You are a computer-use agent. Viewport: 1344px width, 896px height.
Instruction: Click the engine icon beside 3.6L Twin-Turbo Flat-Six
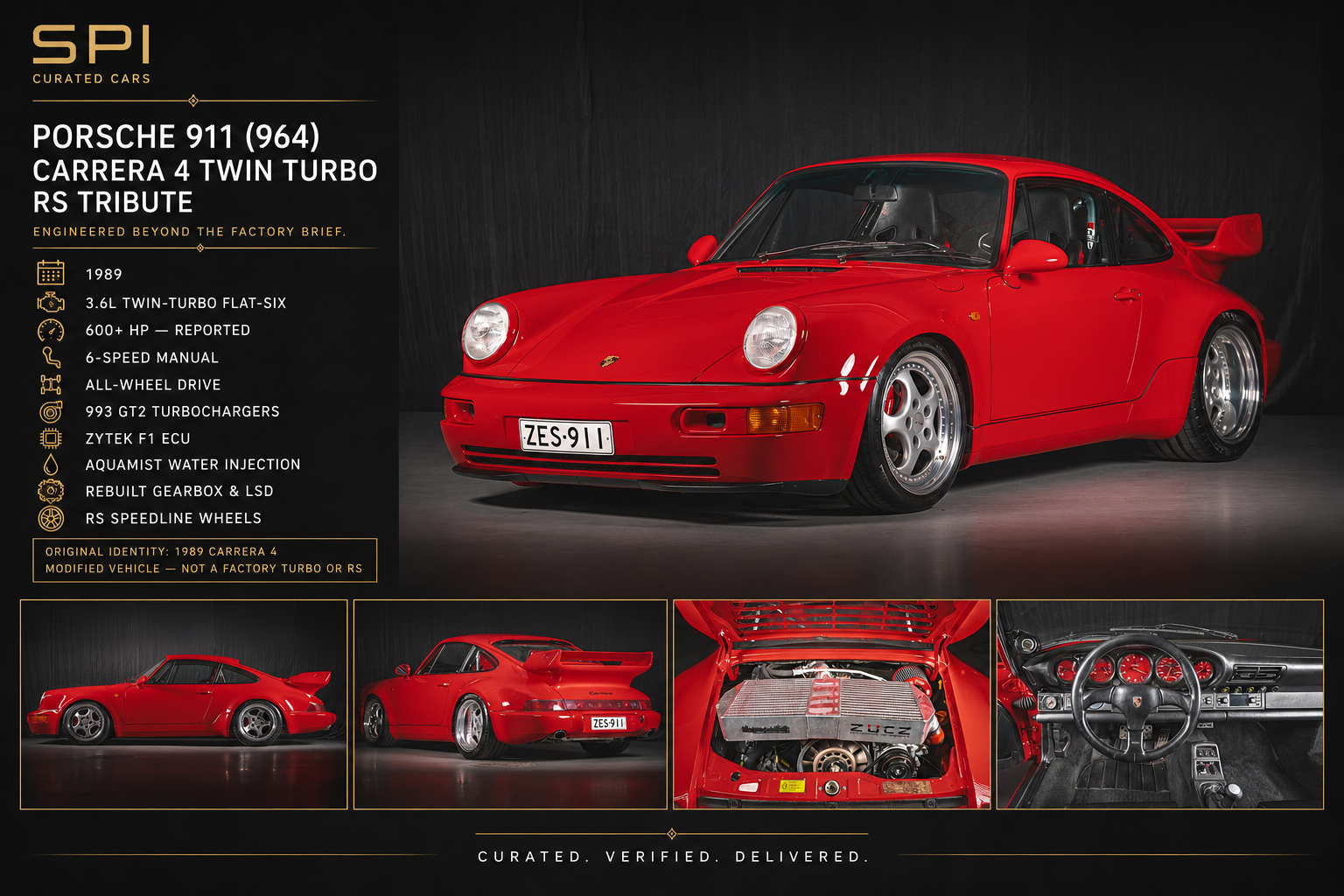tap(51, 303)
